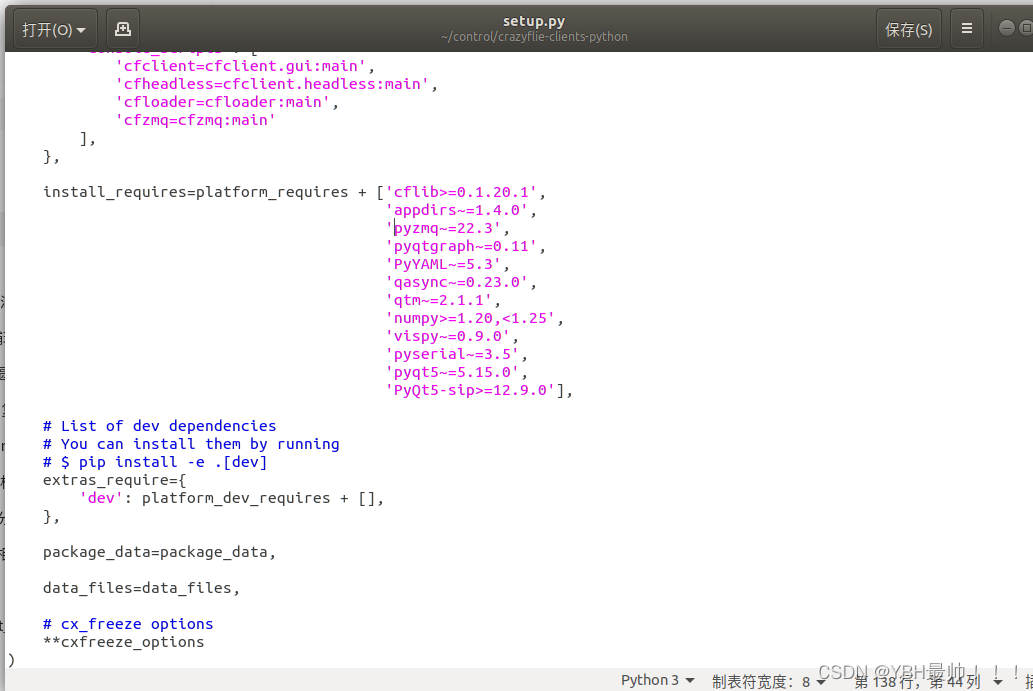Click the 打开(O) open button

[x=46, y=28]
